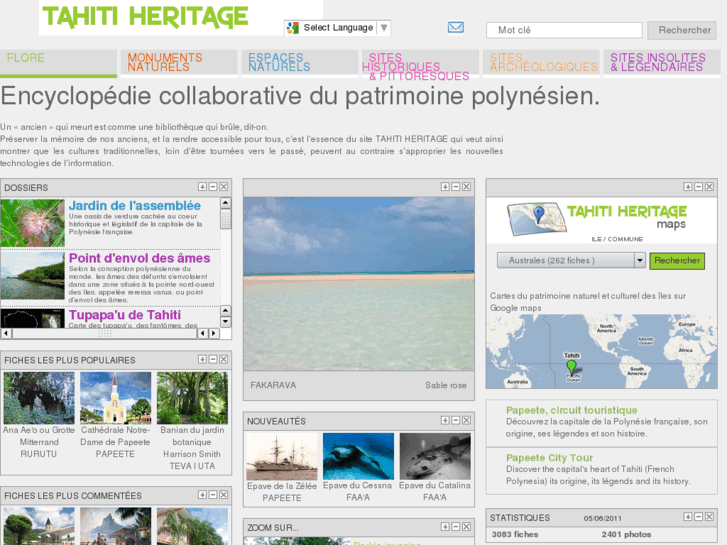Click the Tahiti map marker pin
Image resolution: width=727 pixels, height=545 pixels.
pos(572,367)
